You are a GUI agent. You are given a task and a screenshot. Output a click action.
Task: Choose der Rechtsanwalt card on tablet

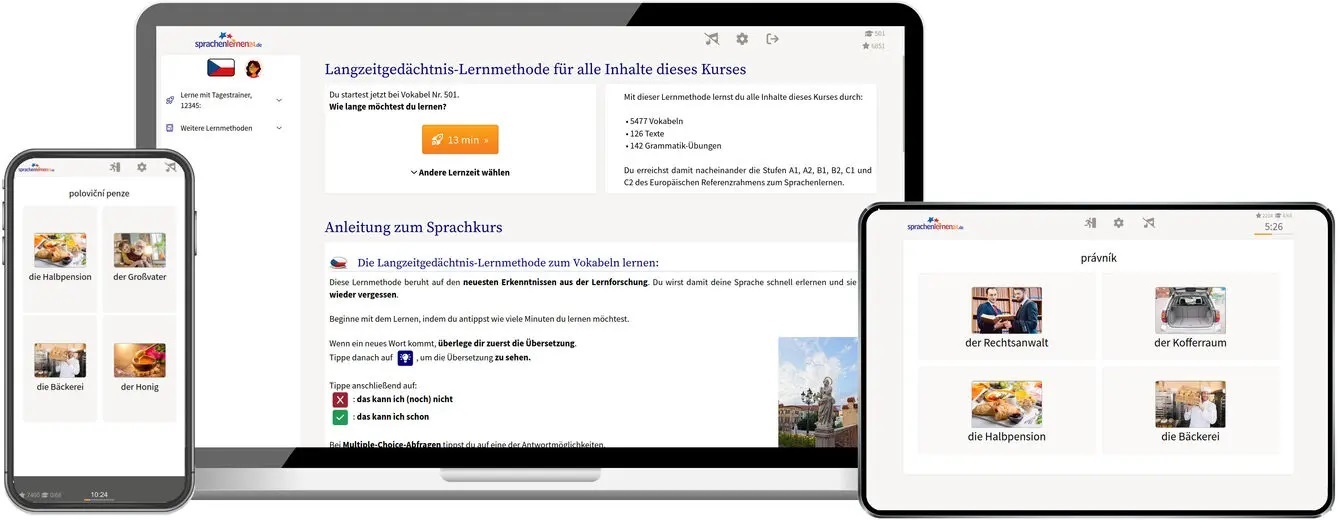click(x=1007, y=317)
